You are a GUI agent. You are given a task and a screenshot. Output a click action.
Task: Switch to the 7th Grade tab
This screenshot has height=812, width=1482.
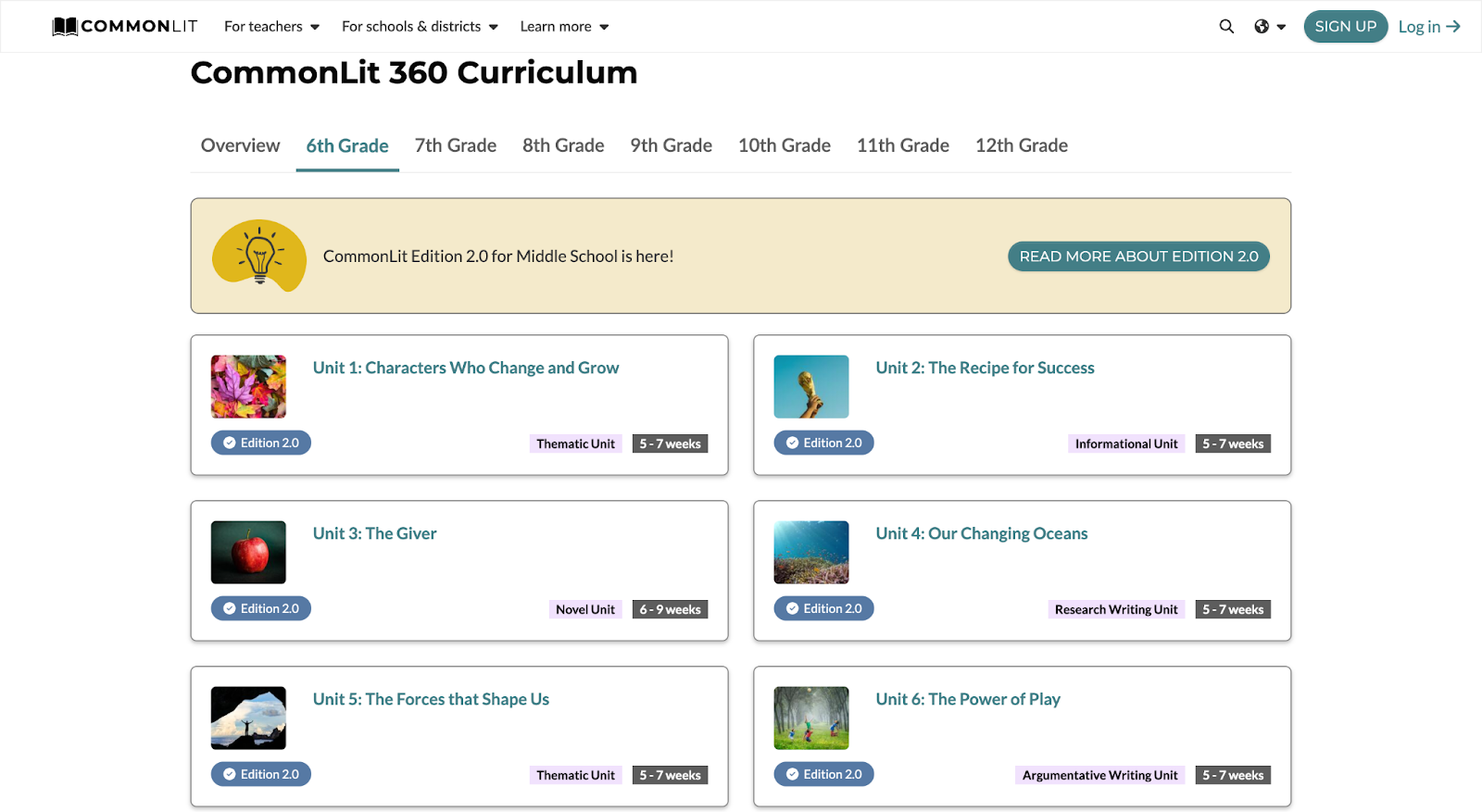[456, 145]
